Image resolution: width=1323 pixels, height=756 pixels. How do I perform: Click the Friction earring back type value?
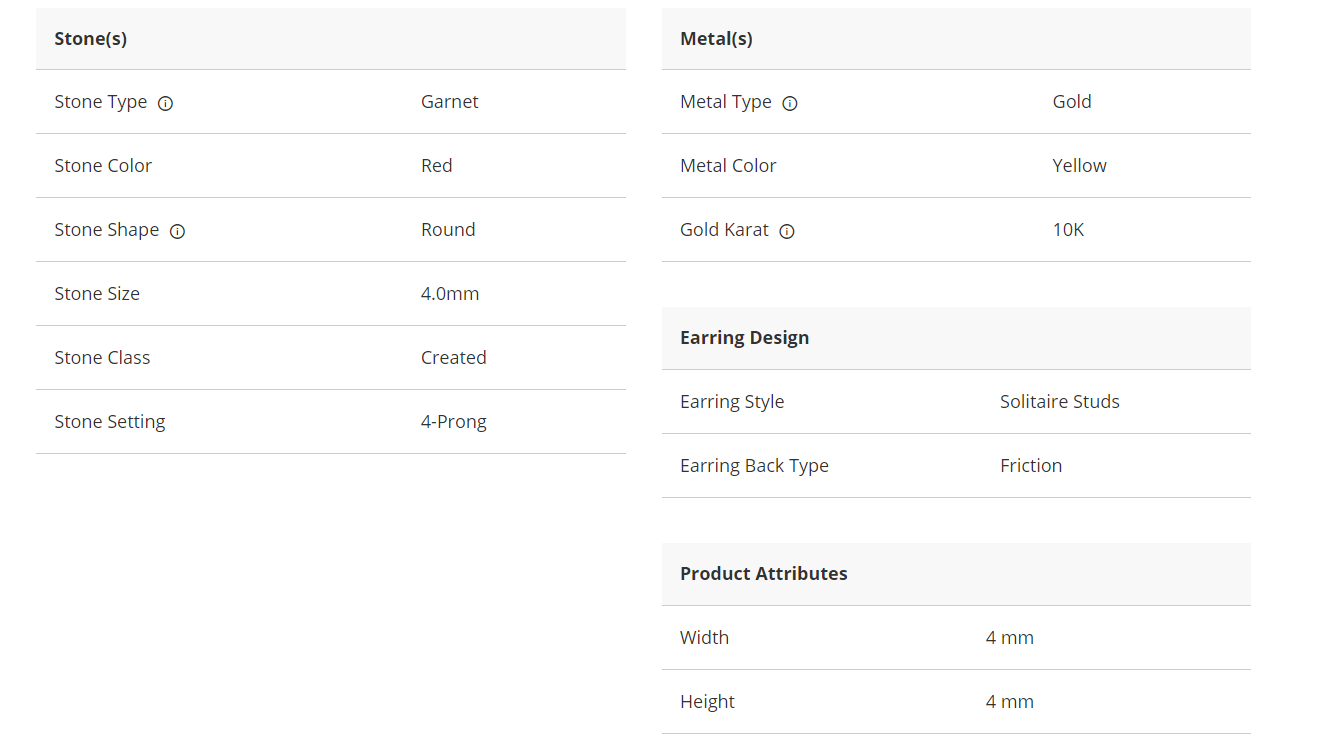[x=1030, y=466]
